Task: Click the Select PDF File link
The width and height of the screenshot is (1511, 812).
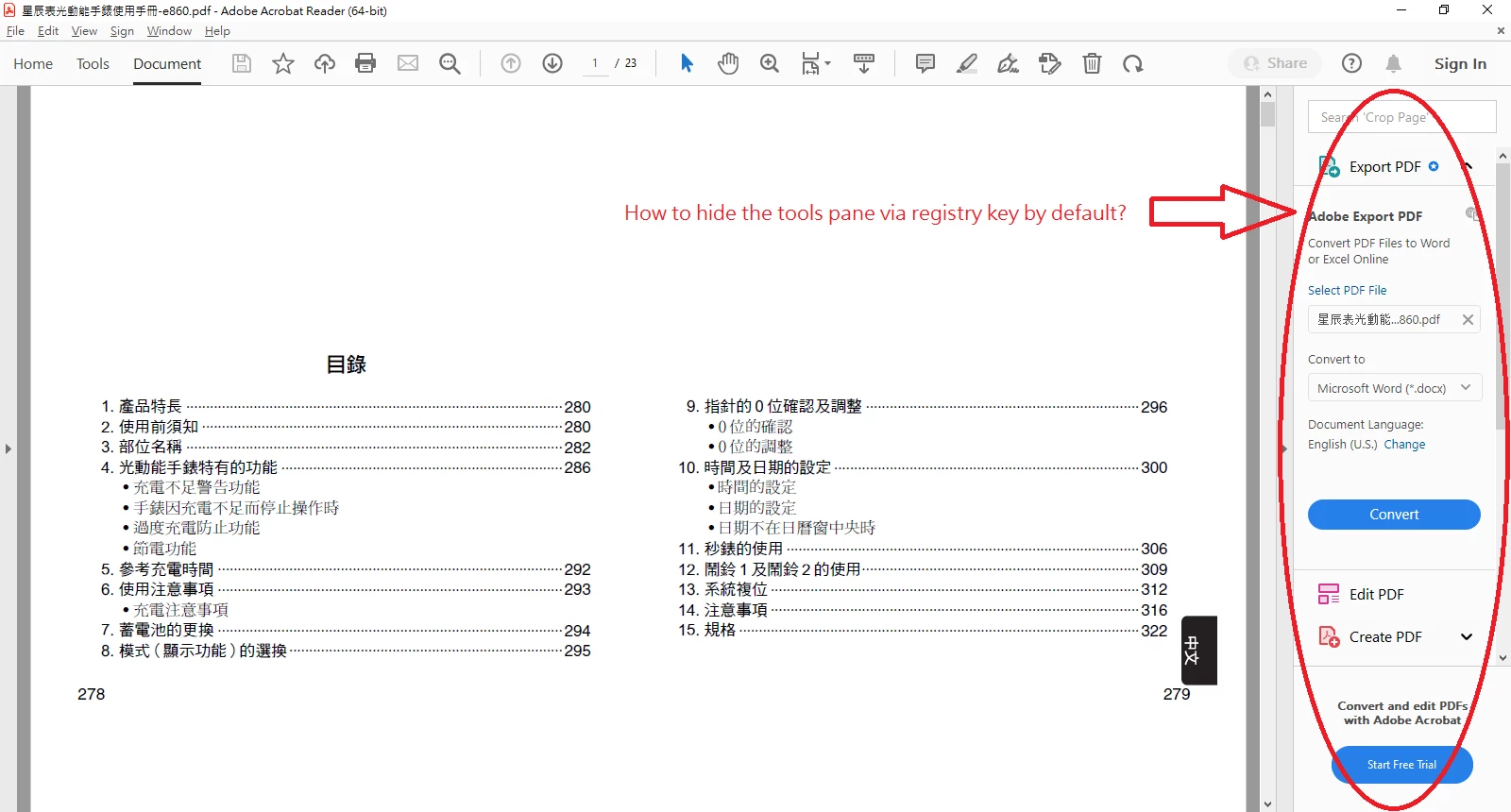Action: pyautogui.click(x=1347, y=290)
